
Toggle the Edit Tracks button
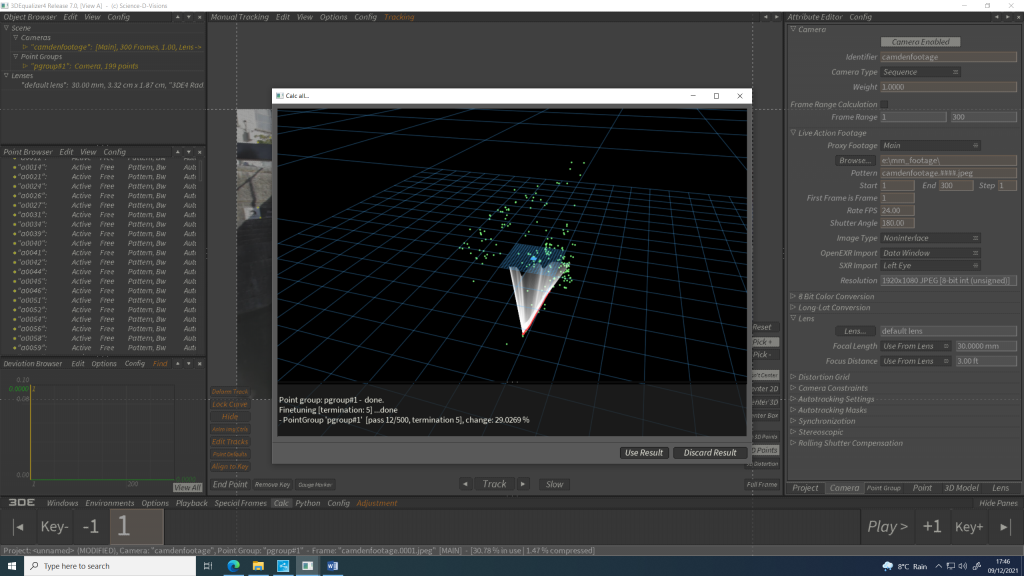pos(230,441)
